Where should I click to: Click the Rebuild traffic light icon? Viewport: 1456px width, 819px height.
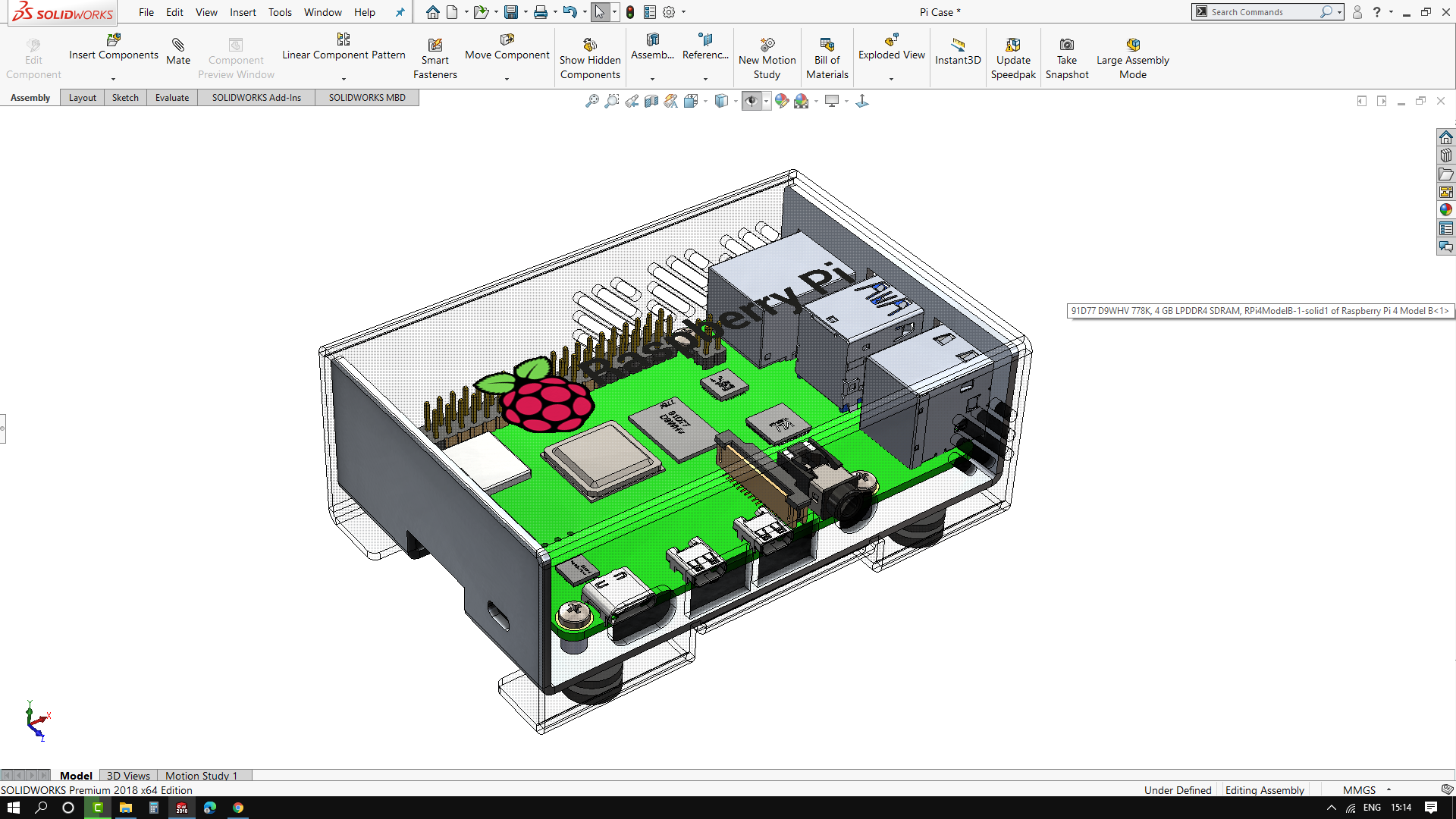[630, 12]
